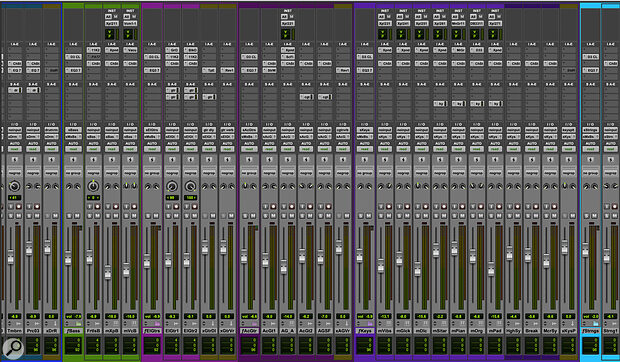Arm the record button on Prc03 track

[37, 207]
